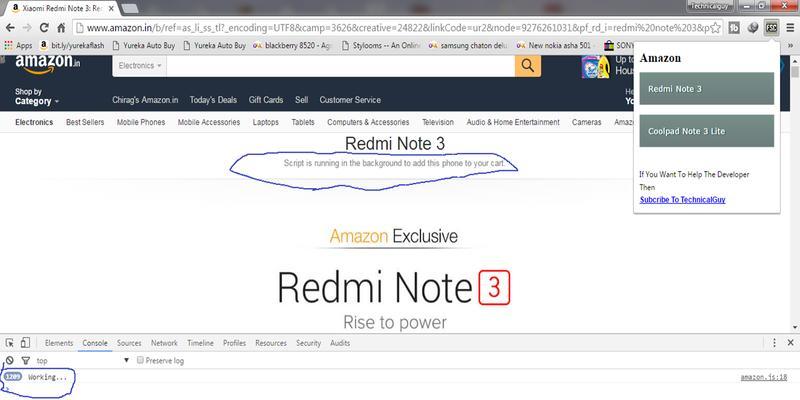The height and width of the screenshot is (400, 800).
Task: Open the Timeline tab
Action: tap(201, 343)
